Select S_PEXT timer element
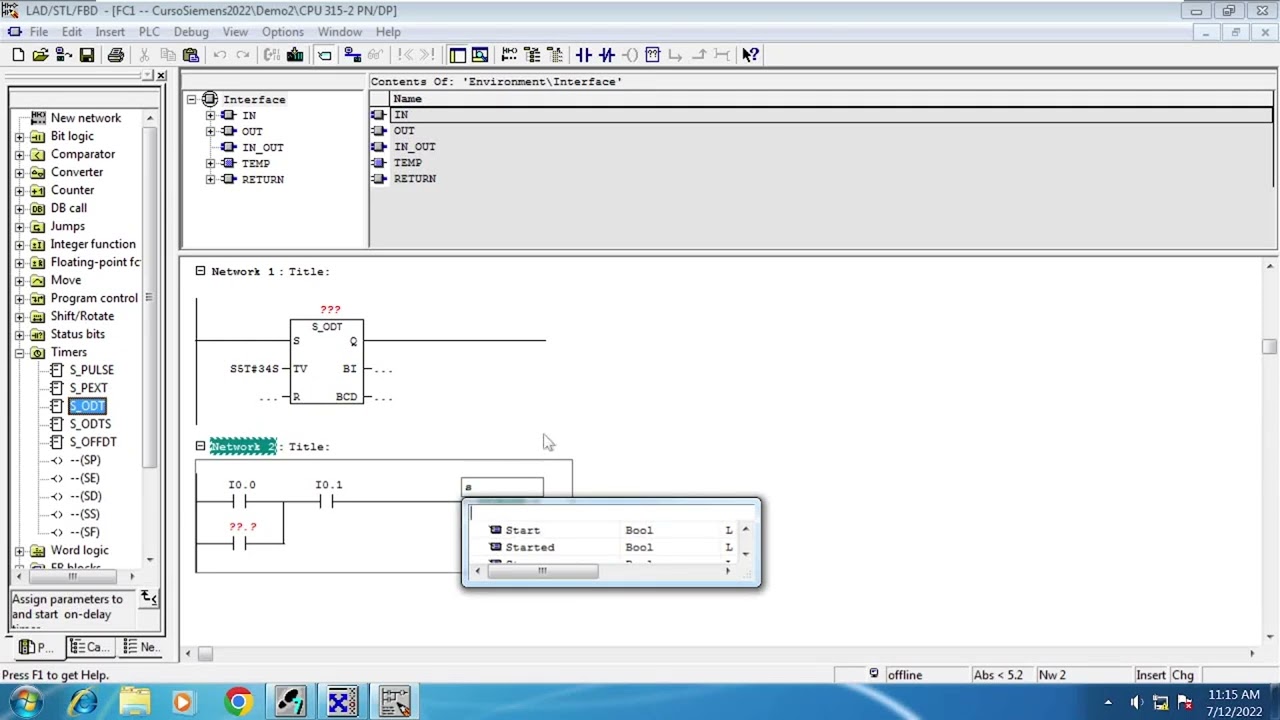1280x720 pixels. point(88,388)
